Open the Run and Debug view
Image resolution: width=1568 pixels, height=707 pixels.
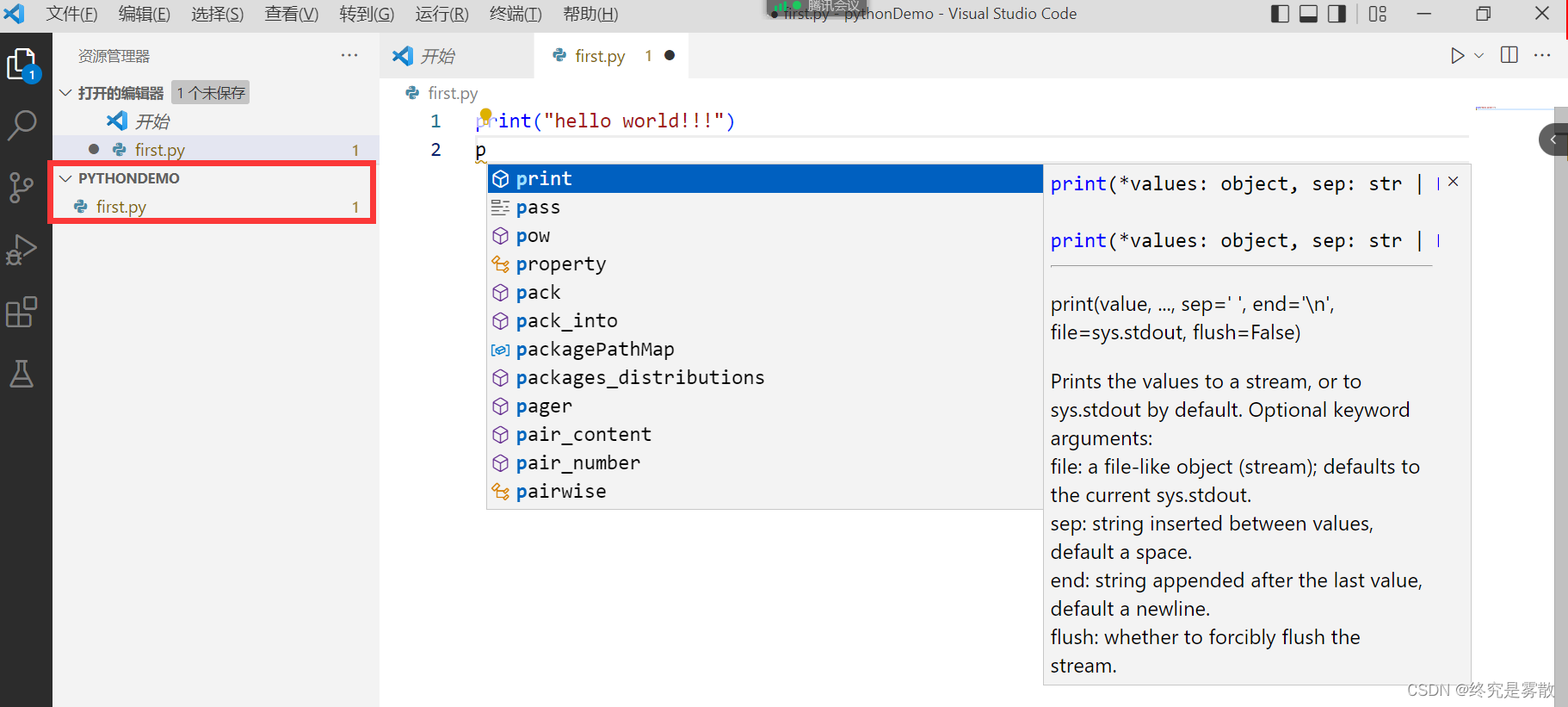pos(22,250)
